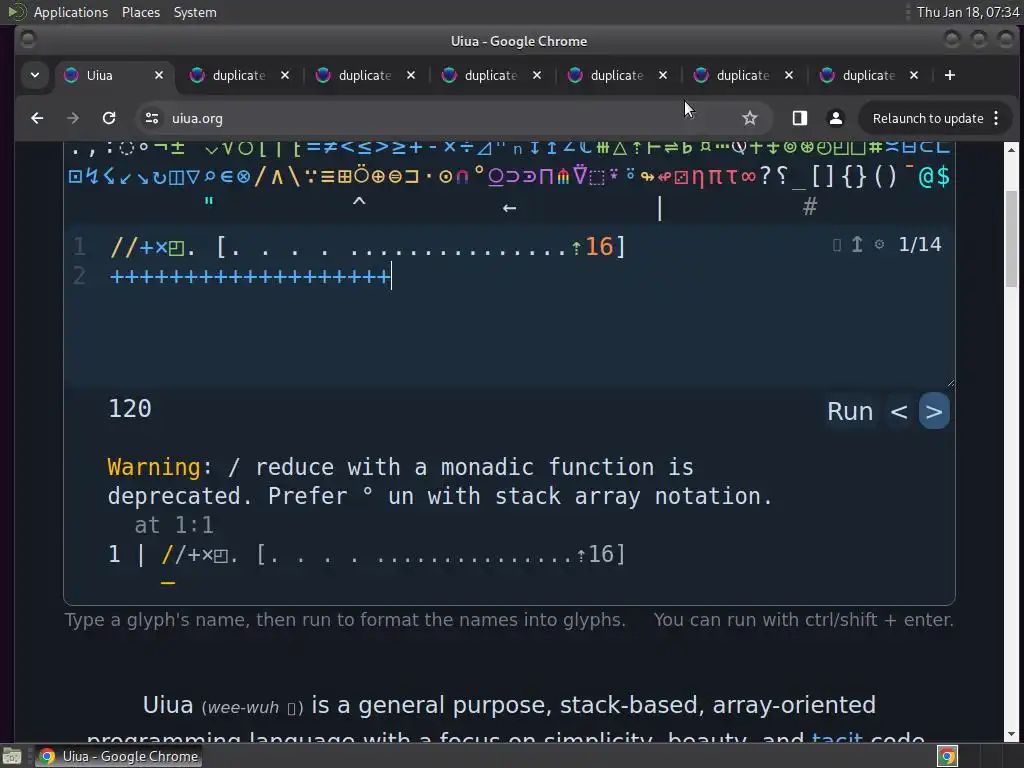Insert the vertical bar signature glyph
Image resolution: width=1024 pixels, height=768 pixels.
(660, 208)
